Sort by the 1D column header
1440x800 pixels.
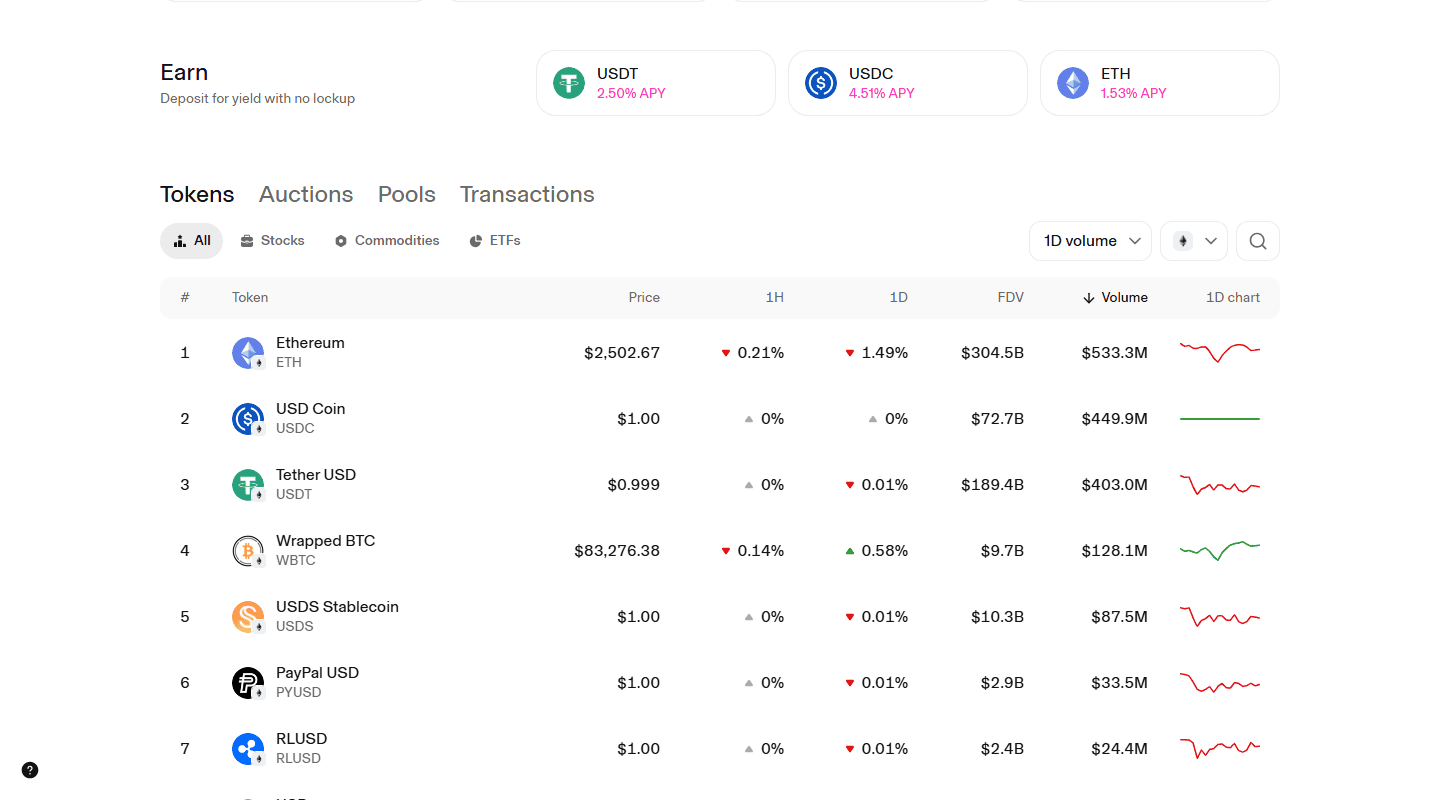[899, 298]
